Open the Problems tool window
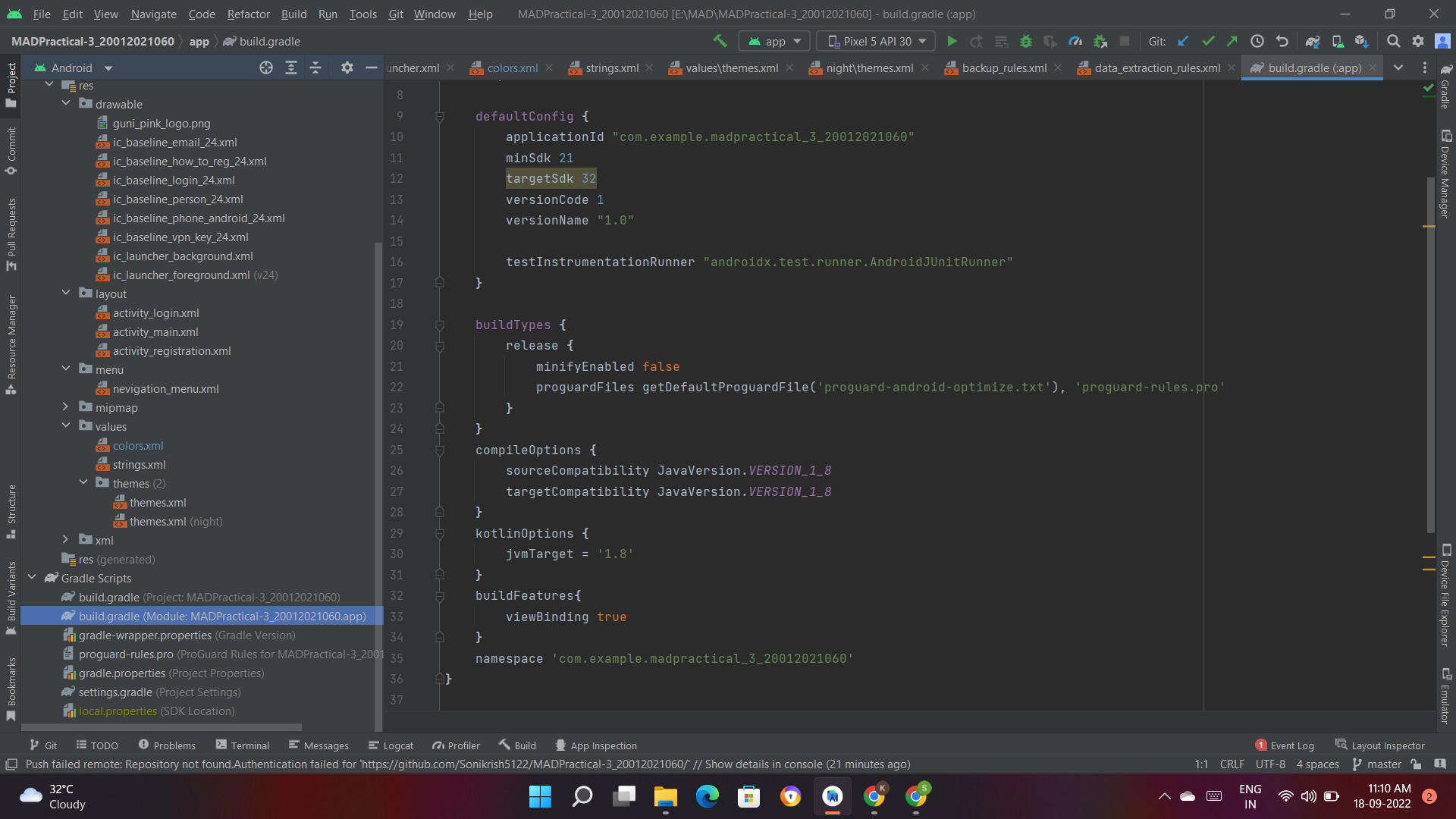The width and height of the screenshot is (1456, 819). [x=167, y=745]
